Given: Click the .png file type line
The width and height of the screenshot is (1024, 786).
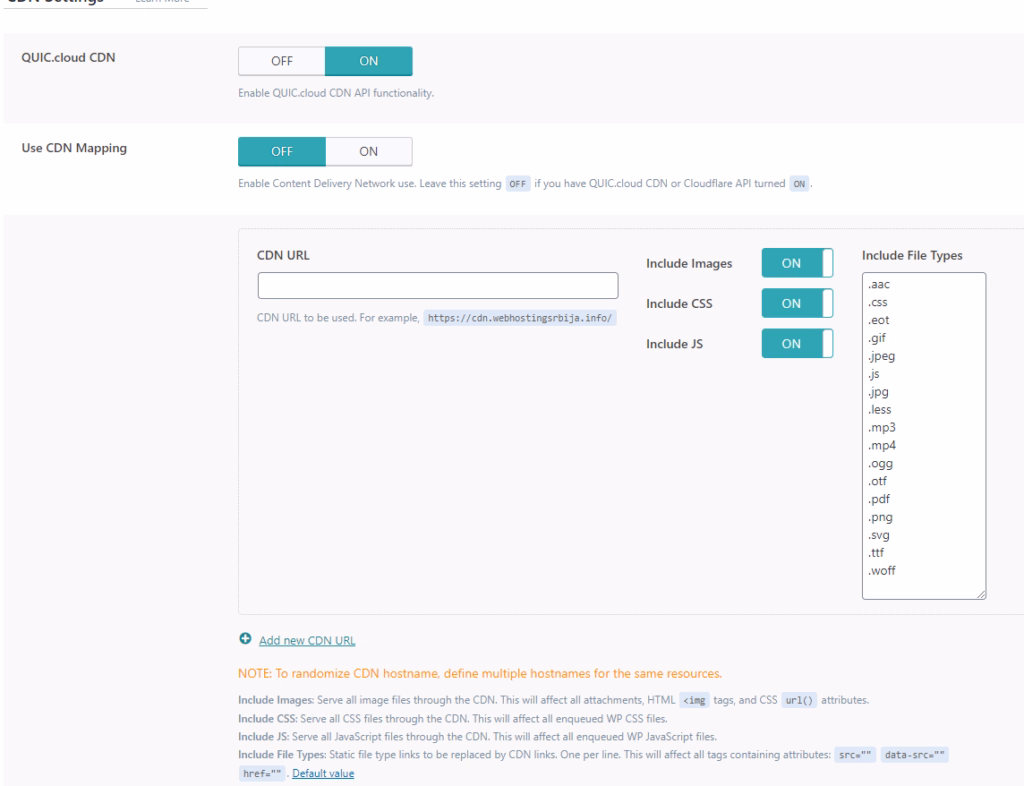Looking at the screenshot, I should click(880, 517).
